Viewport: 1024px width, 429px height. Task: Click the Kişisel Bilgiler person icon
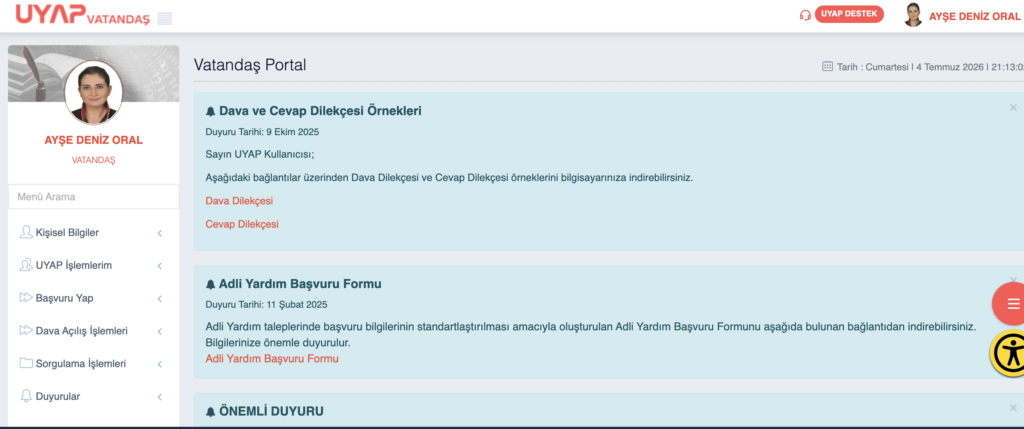coord(26,232)
